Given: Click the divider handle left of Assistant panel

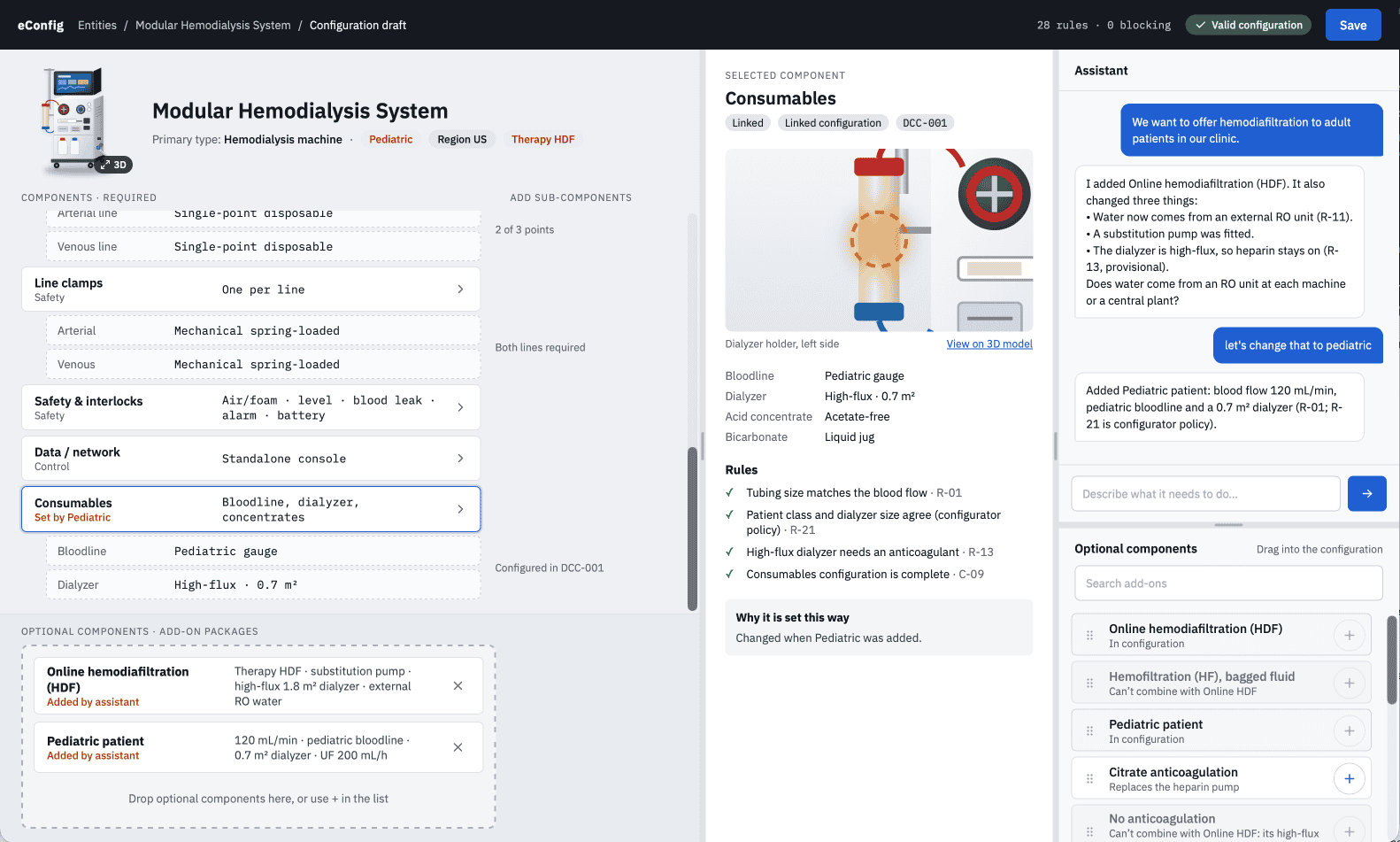Looking at the screenshot, I should click(x=1055, y=445).
